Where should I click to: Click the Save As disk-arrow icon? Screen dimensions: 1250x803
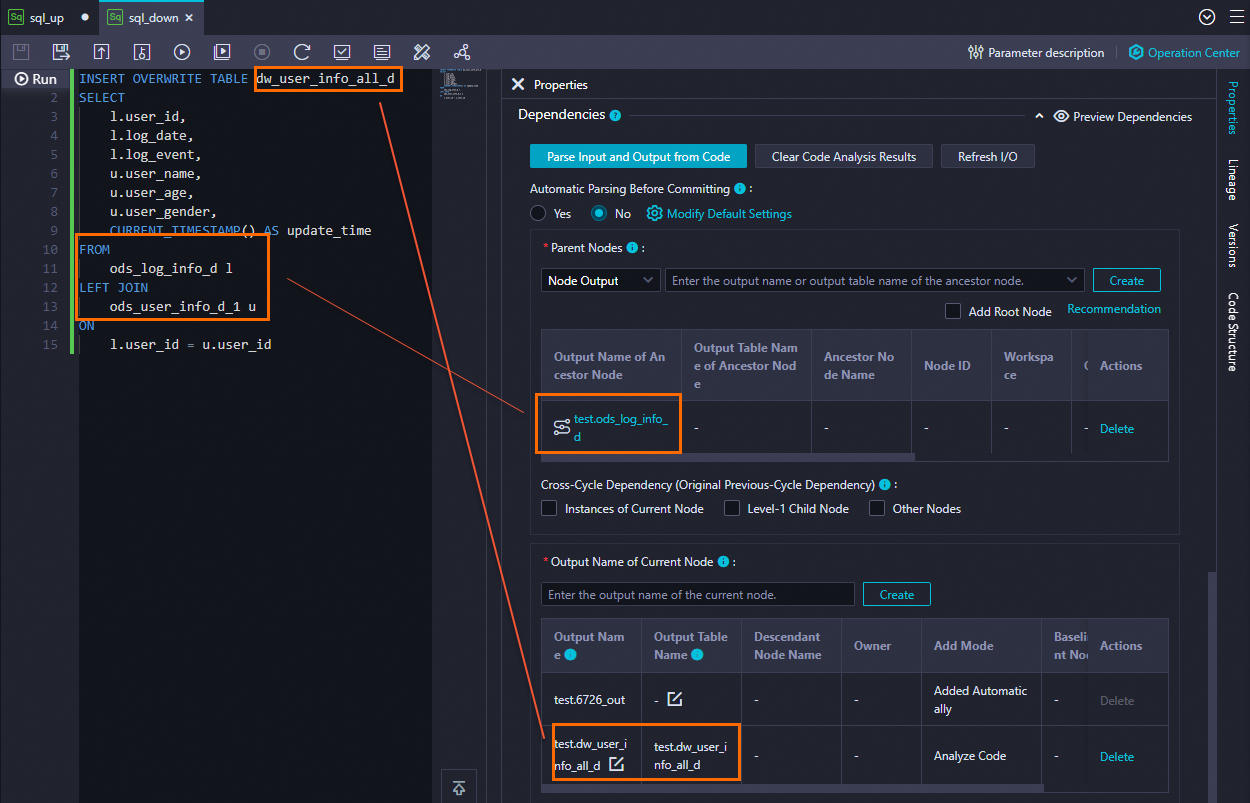tap(62, 52)
